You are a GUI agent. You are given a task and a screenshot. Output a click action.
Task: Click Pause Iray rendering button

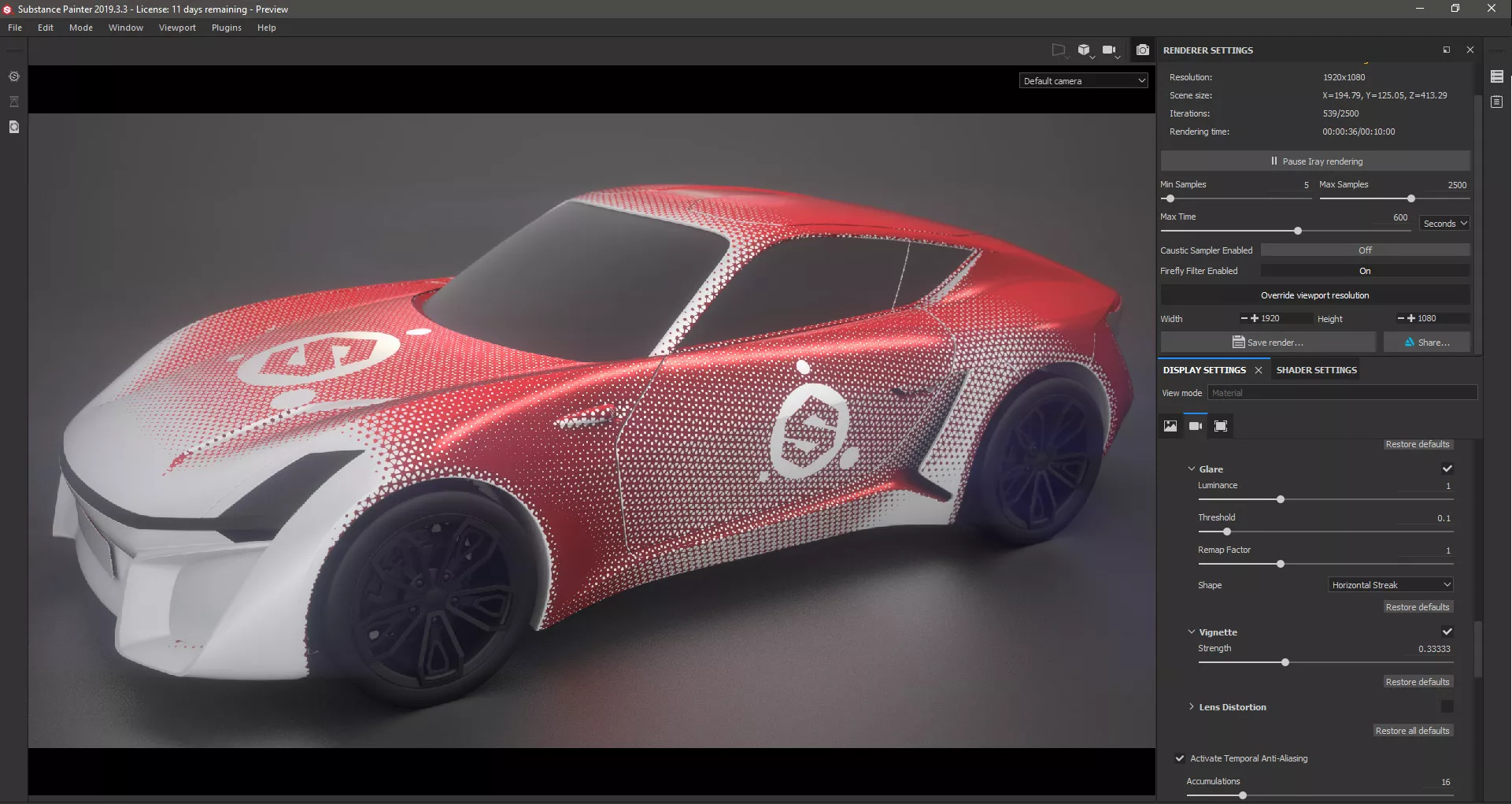point(1315,161)
